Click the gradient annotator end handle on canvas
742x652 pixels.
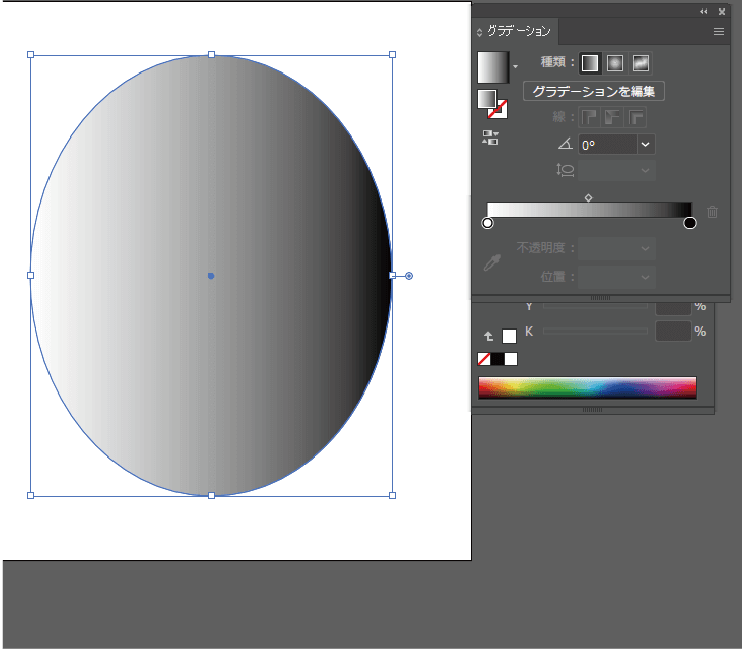(409, 276)
